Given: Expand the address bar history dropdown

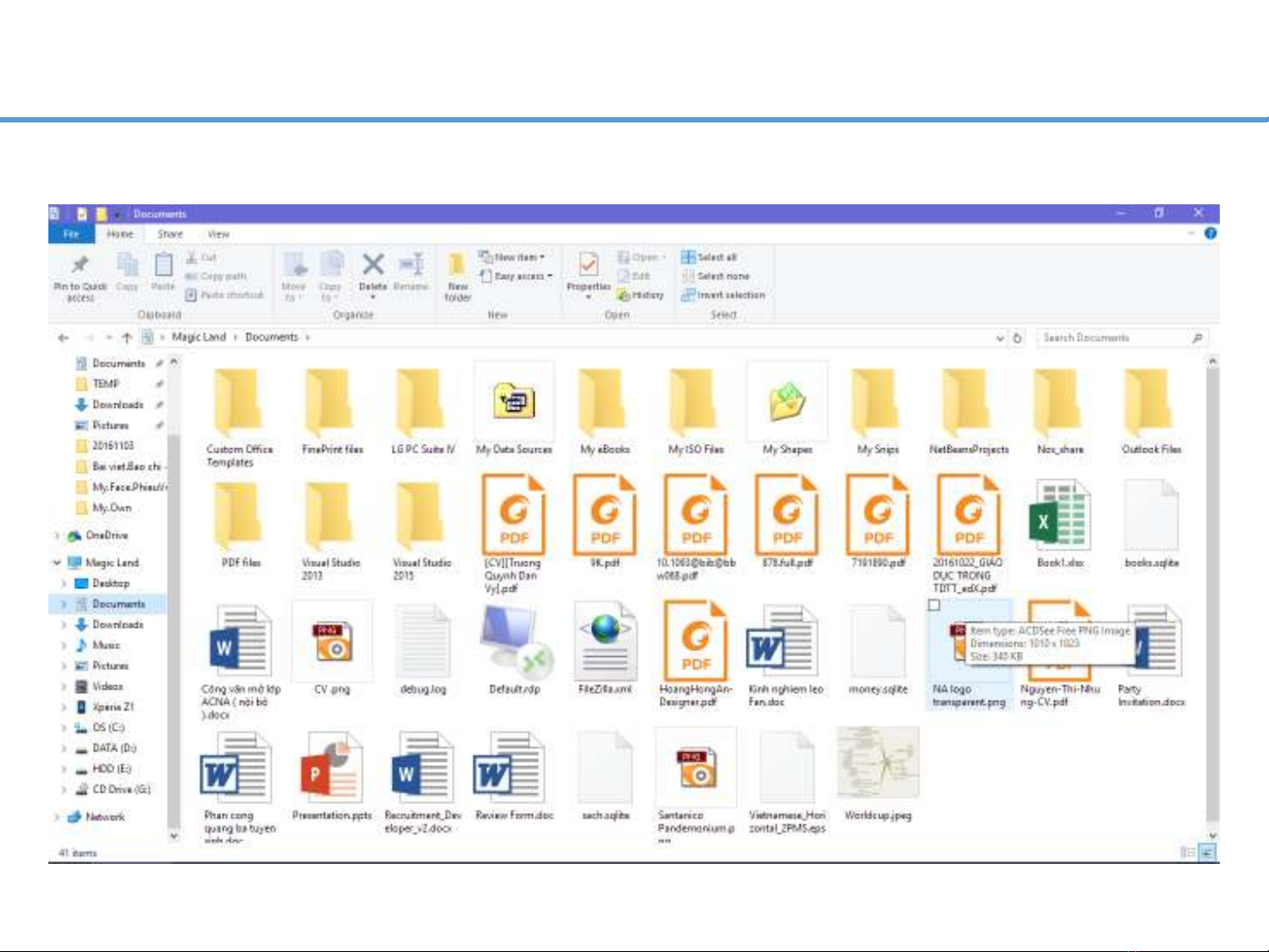Looking at the screenshot, I should pyautogui.click(x=1000, y=337).
